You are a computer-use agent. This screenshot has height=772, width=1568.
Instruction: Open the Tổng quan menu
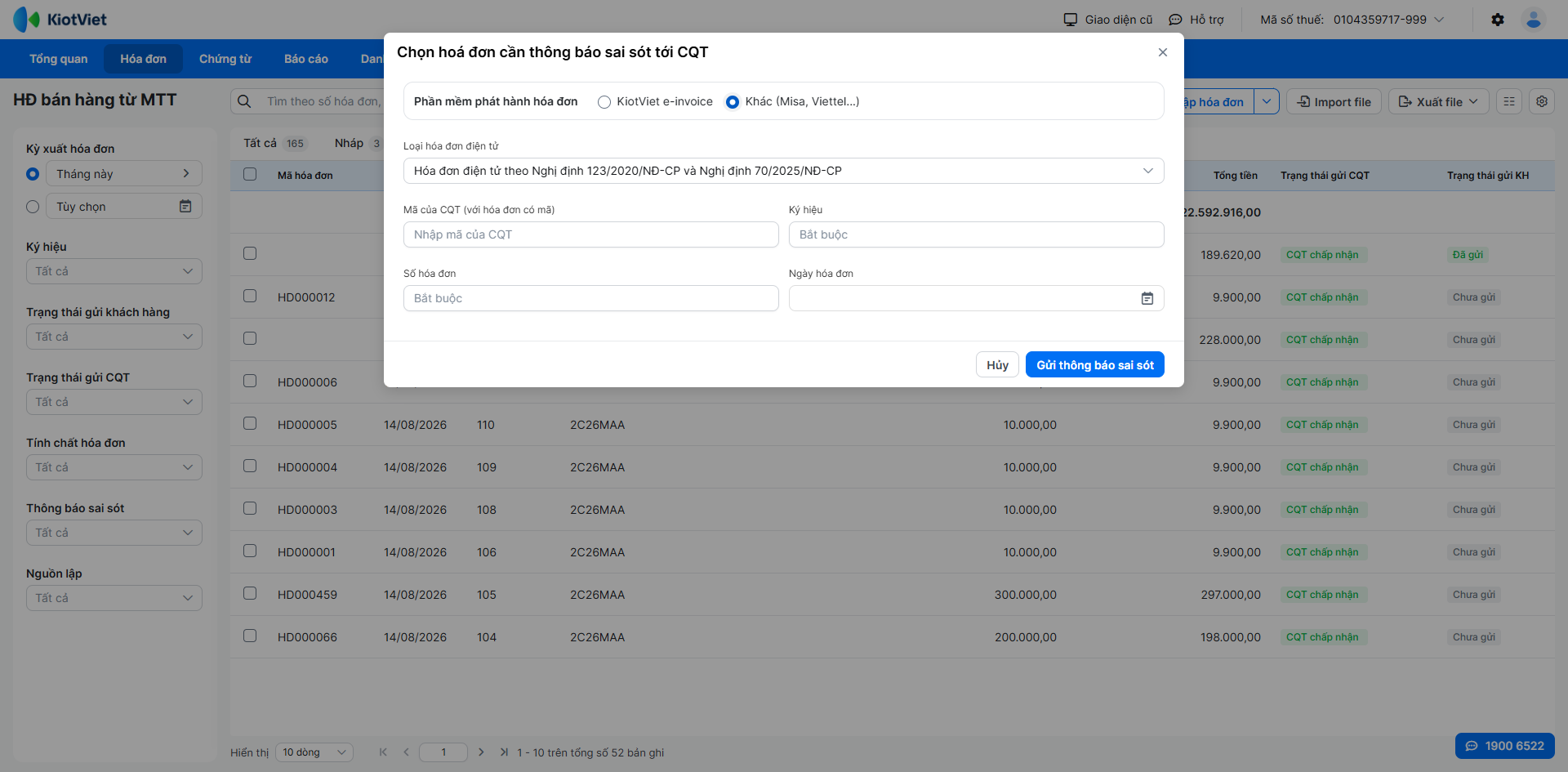pos(59,59)
